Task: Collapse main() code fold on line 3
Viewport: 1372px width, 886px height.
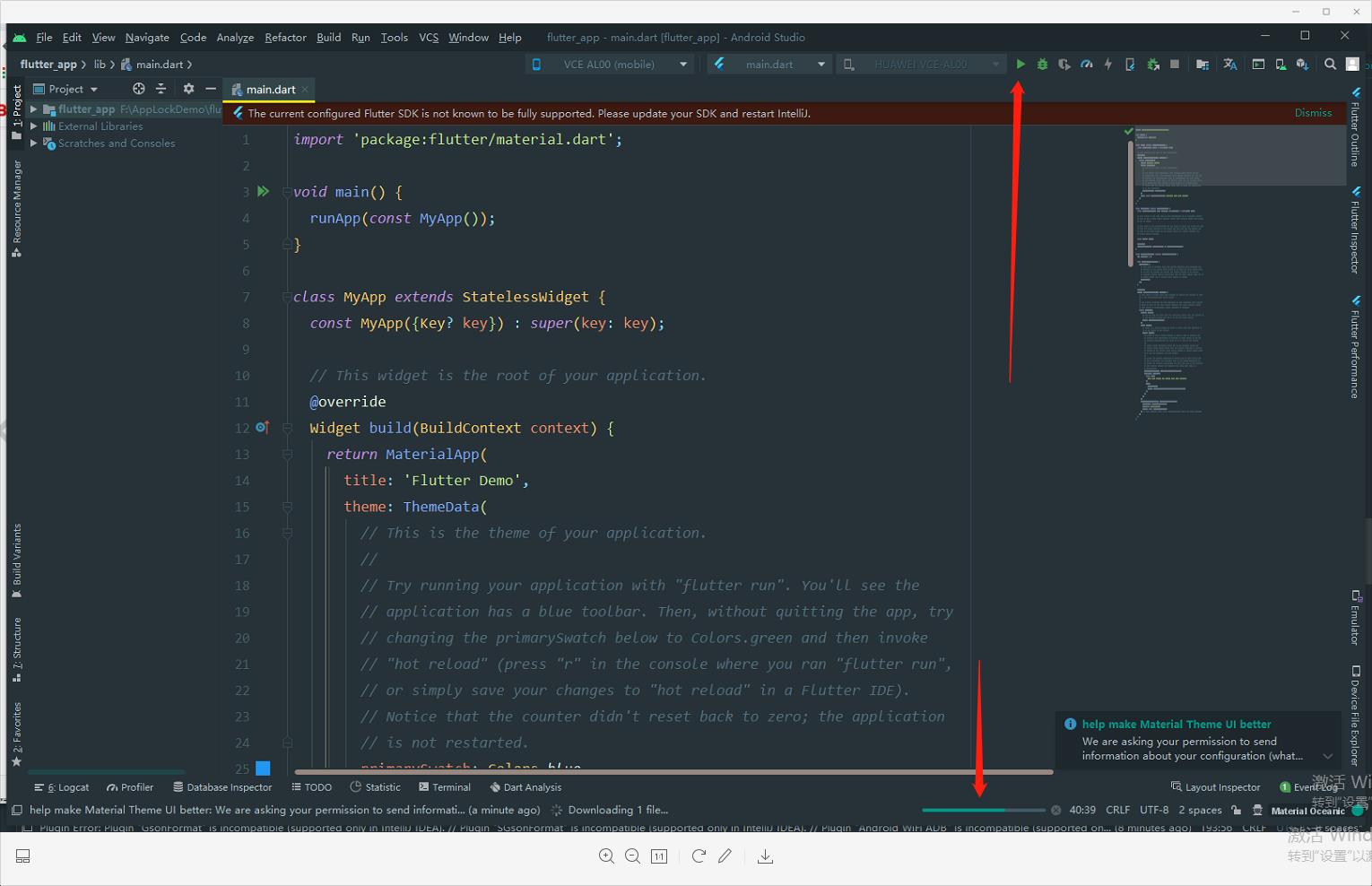Action: pos(287,192)
